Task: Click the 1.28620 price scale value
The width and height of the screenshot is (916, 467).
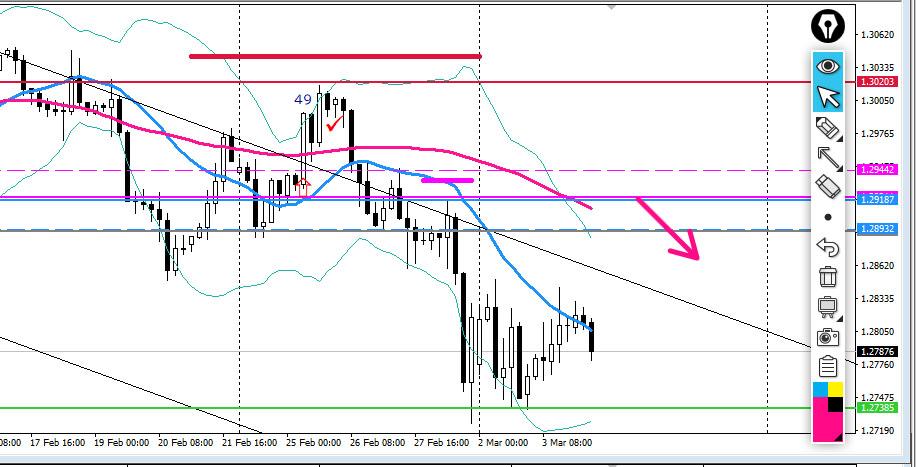Action: click(x=878, y=265)
